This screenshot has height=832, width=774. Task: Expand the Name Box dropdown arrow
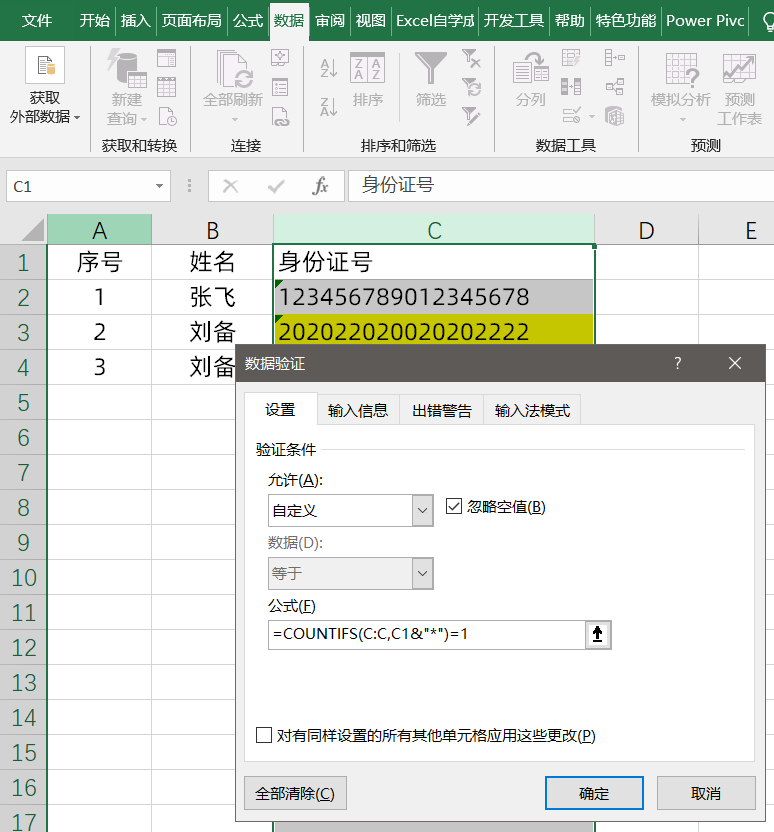pyautogui.click(x=160, y=186)
